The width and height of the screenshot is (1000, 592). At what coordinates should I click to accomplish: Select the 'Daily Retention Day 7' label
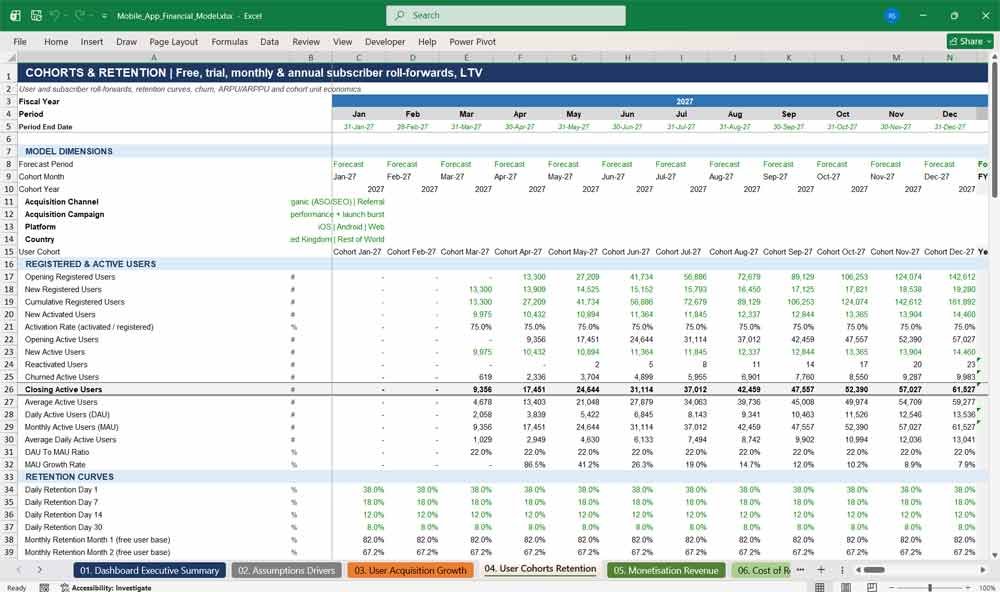click(61, 502)
